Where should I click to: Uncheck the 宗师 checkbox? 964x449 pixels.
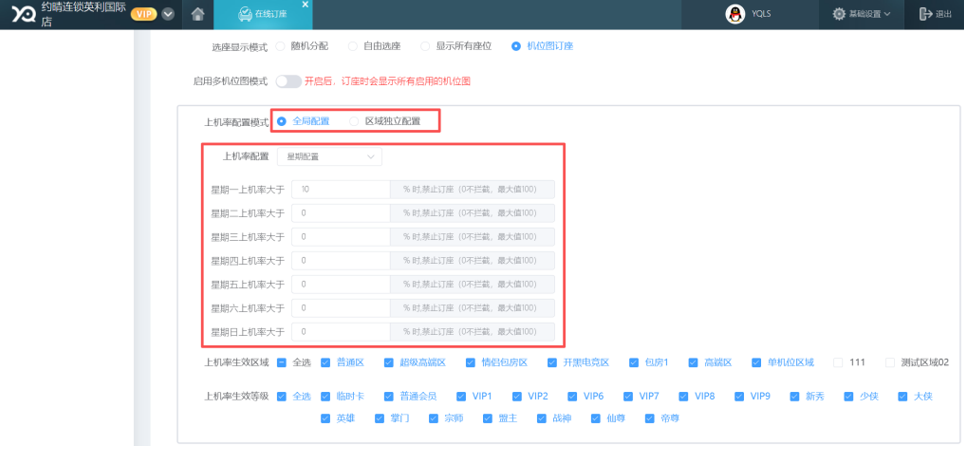(x=433, y=418)
